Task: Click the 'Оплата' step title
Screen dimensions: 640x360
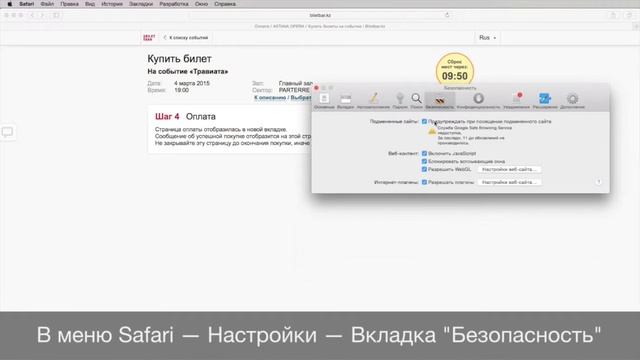Action: (200, 117)
